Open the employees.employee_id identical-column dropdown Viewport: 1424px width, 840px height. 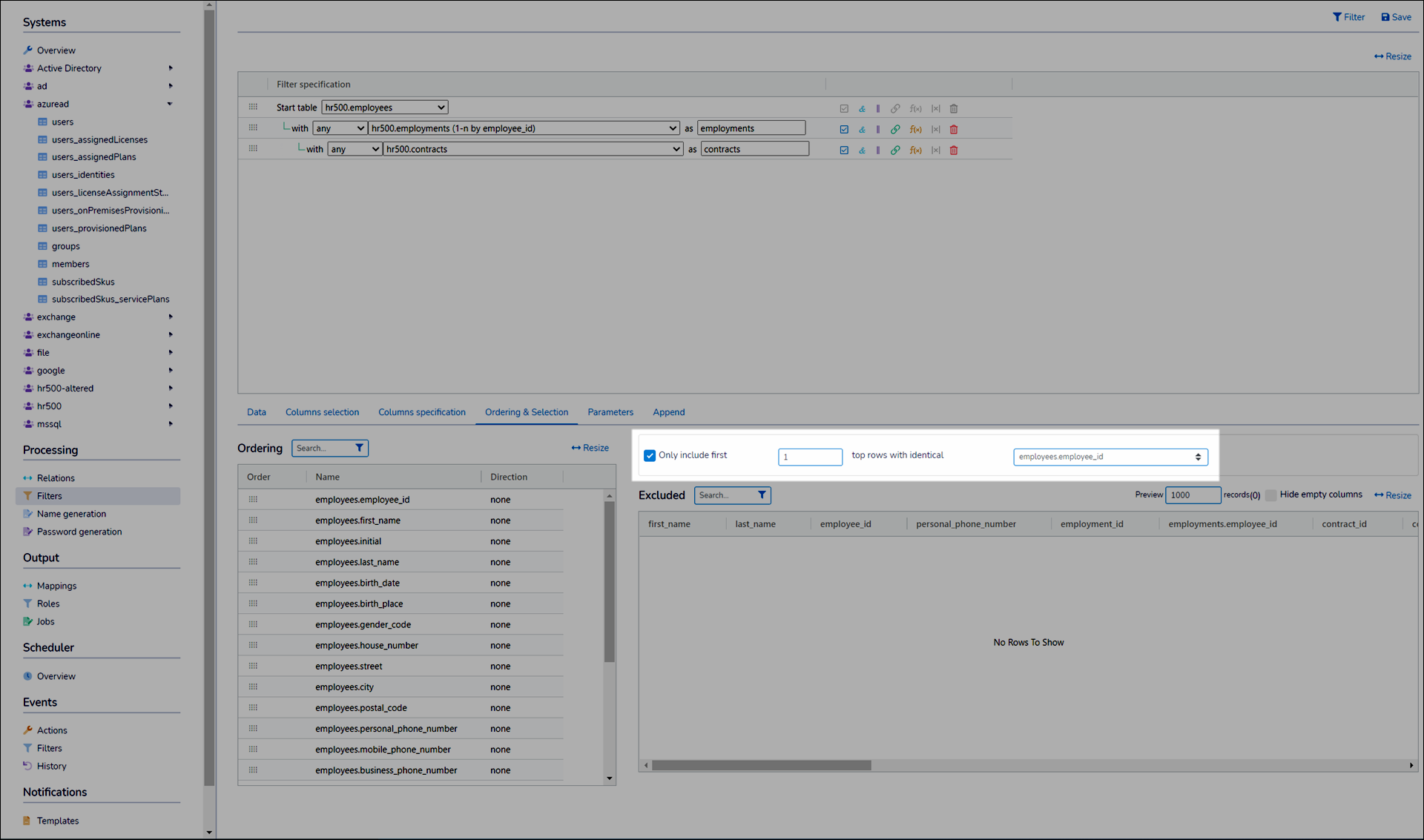coord(1110,457)
